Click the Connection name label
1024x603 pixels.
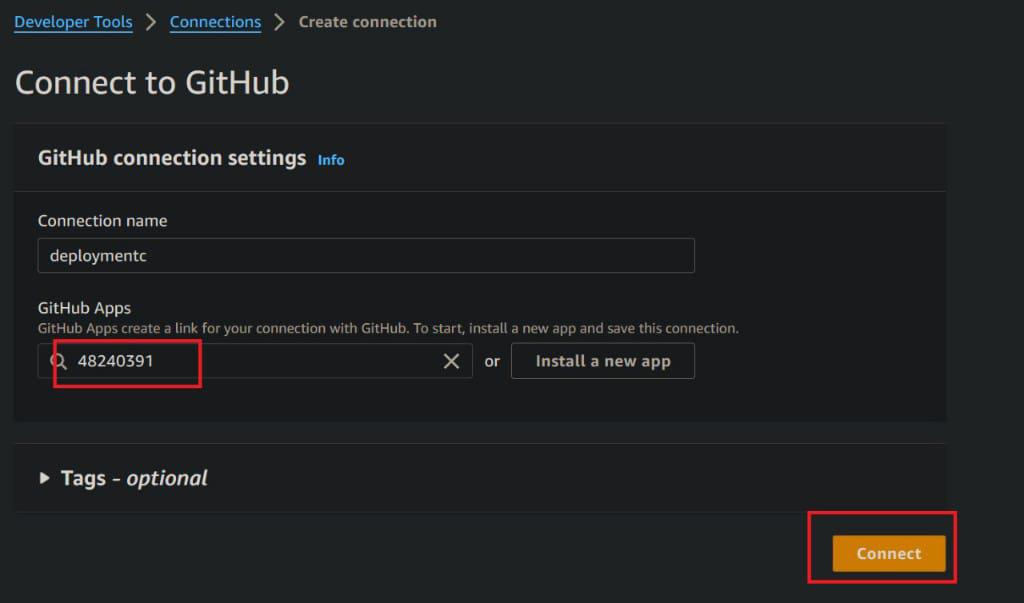pos(103,221)
